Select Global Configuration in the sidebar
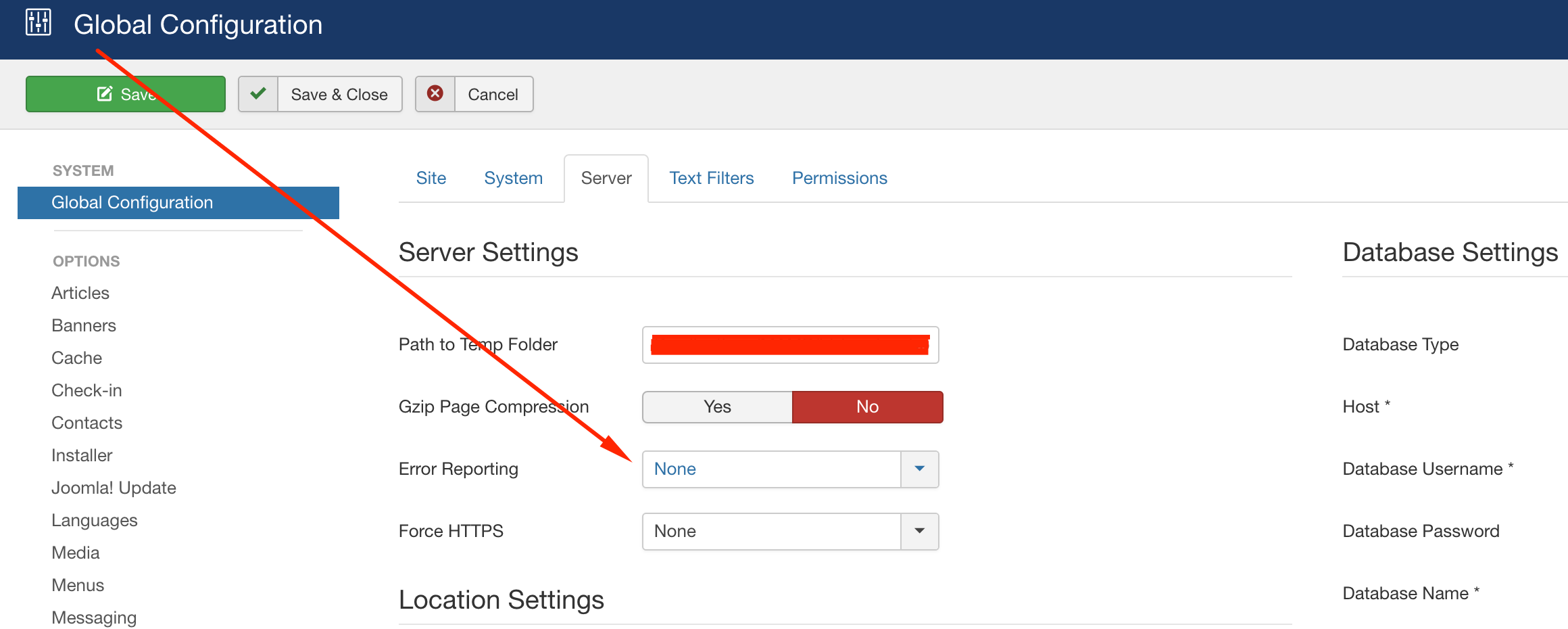 coord(132,202)
